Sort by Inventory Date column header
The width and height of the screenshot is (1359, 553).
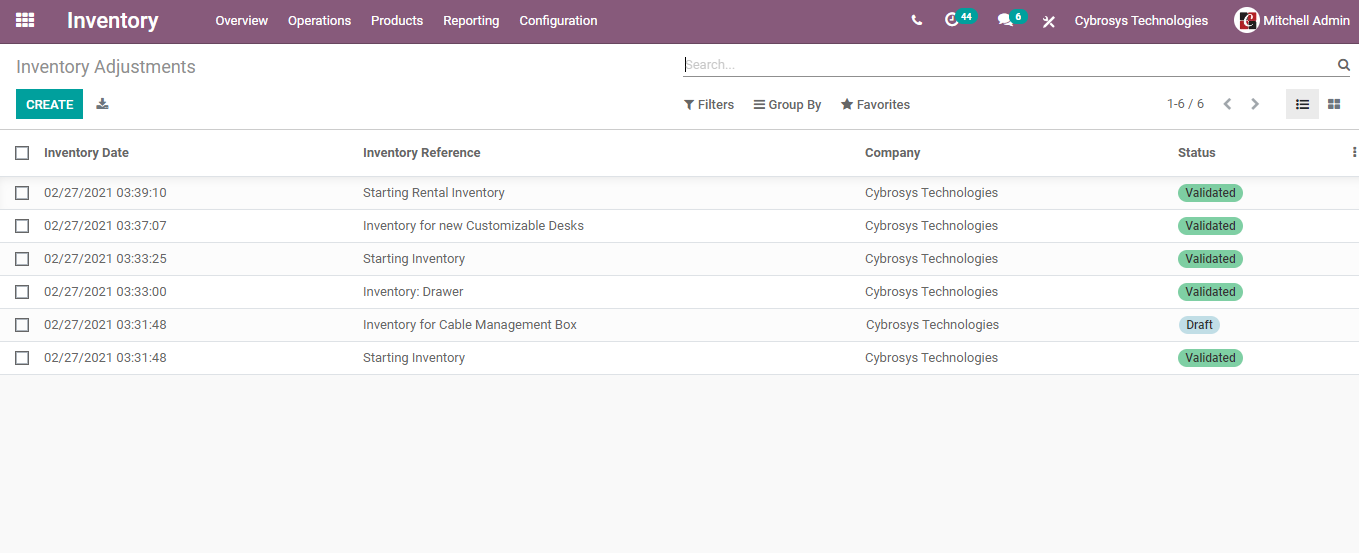(x=86, y=153)
